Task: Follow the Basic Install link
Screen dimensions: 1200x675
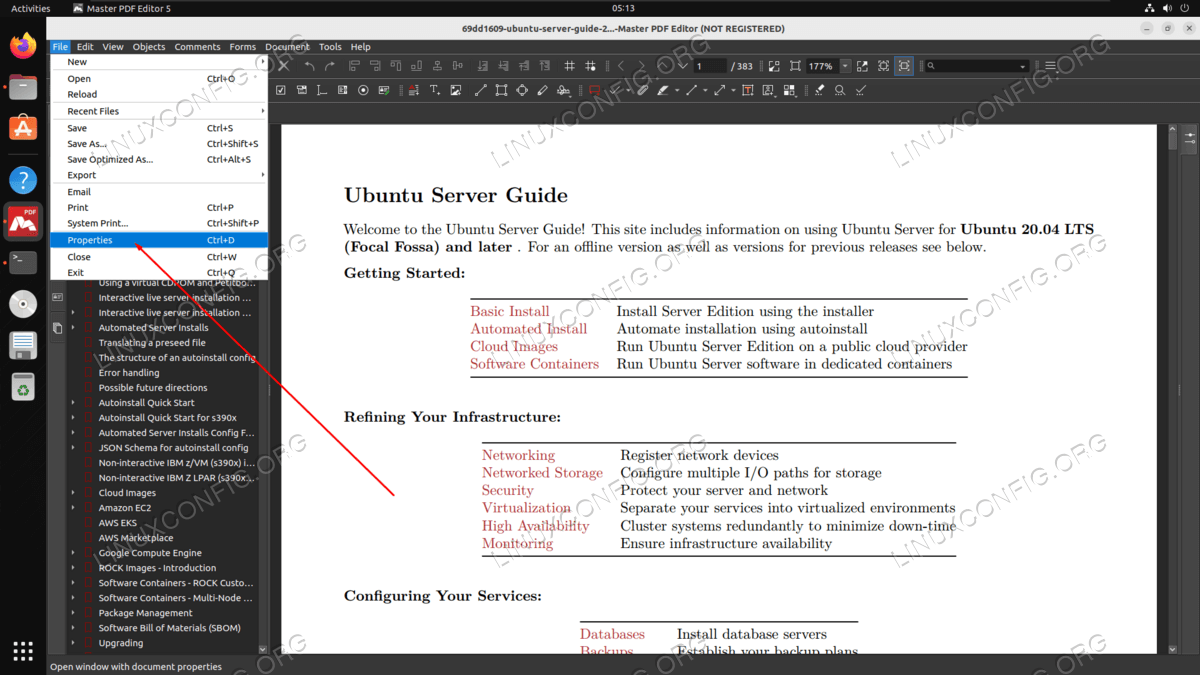Action: [510, 311]
